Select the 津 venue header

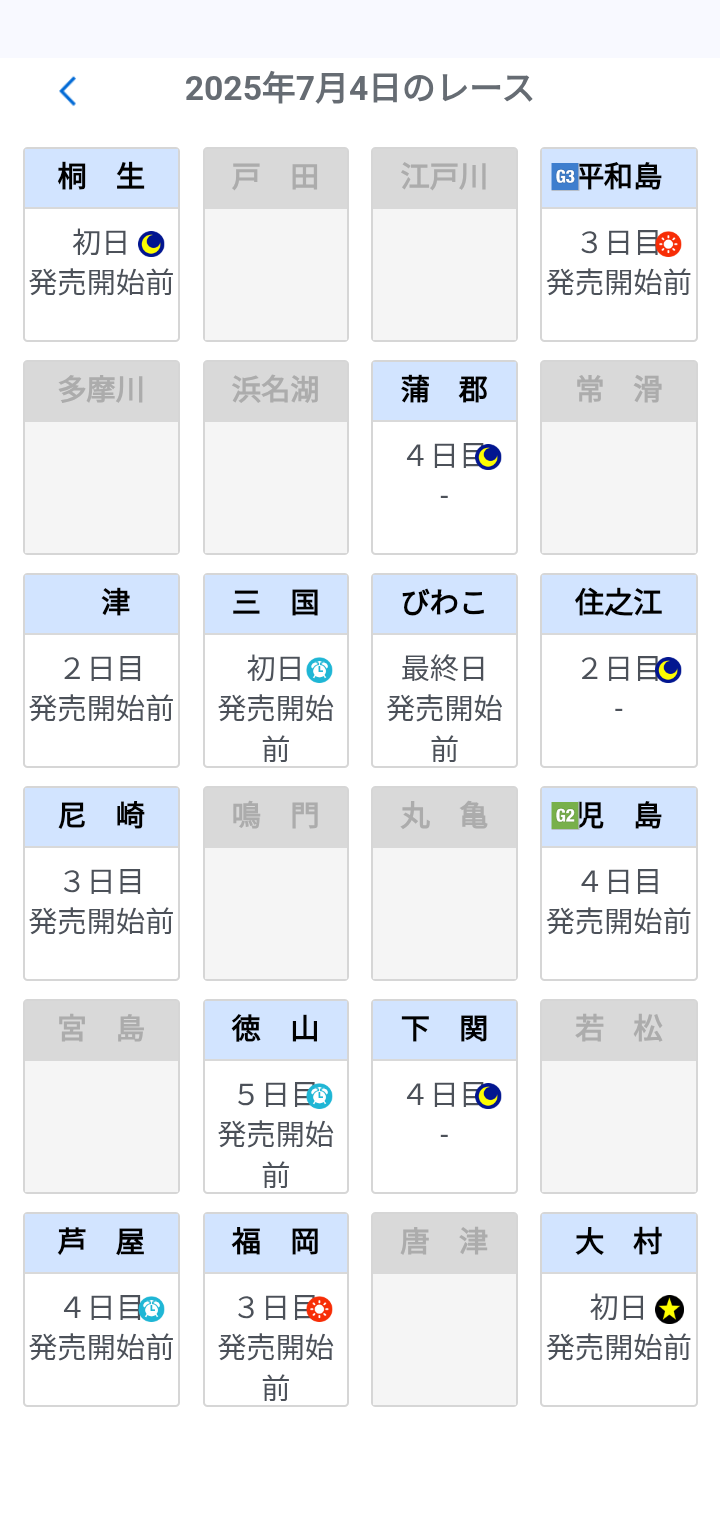[101, 604]
